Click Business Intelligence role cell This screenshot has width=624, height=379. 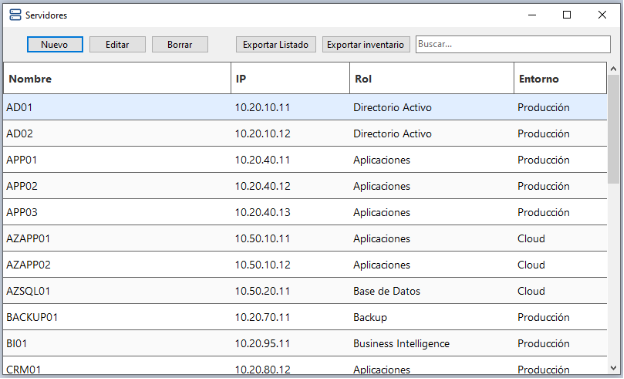click(x=402, y=344)
